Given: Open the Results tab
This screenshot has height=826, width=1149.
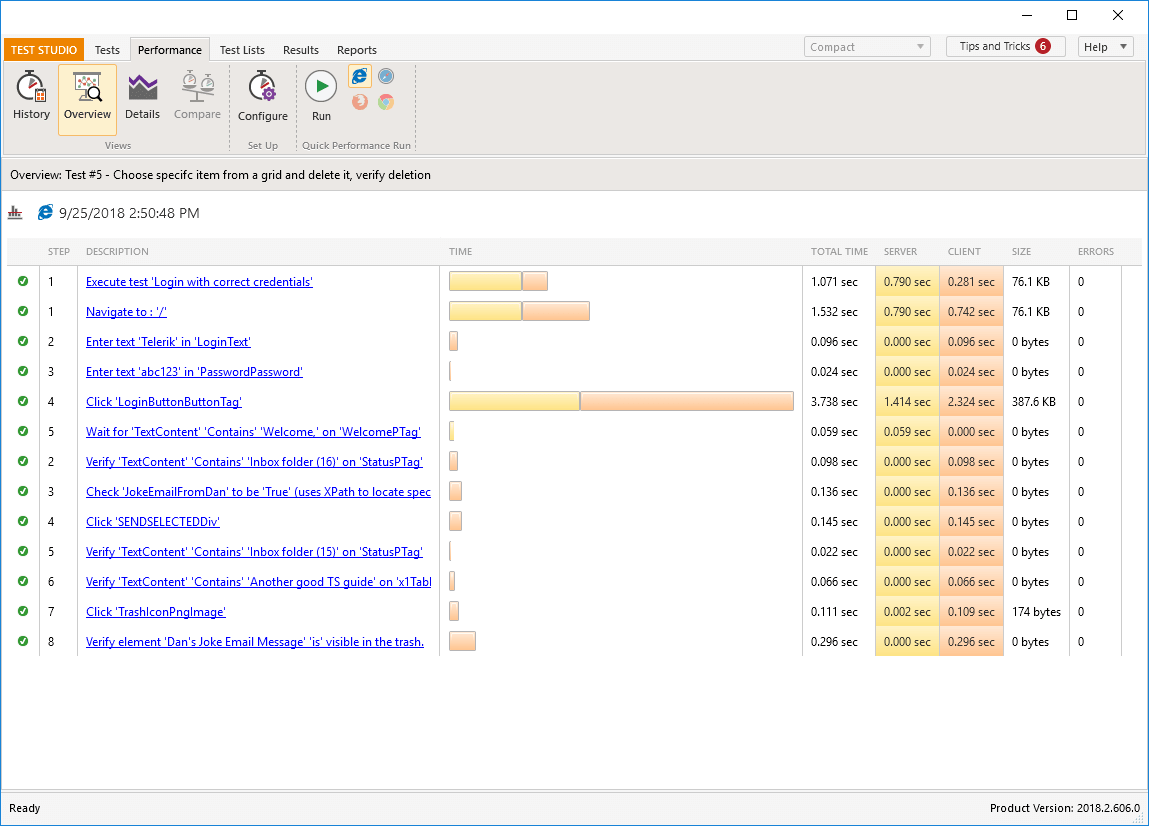Looking at the screenshot, I should point(300,50).
